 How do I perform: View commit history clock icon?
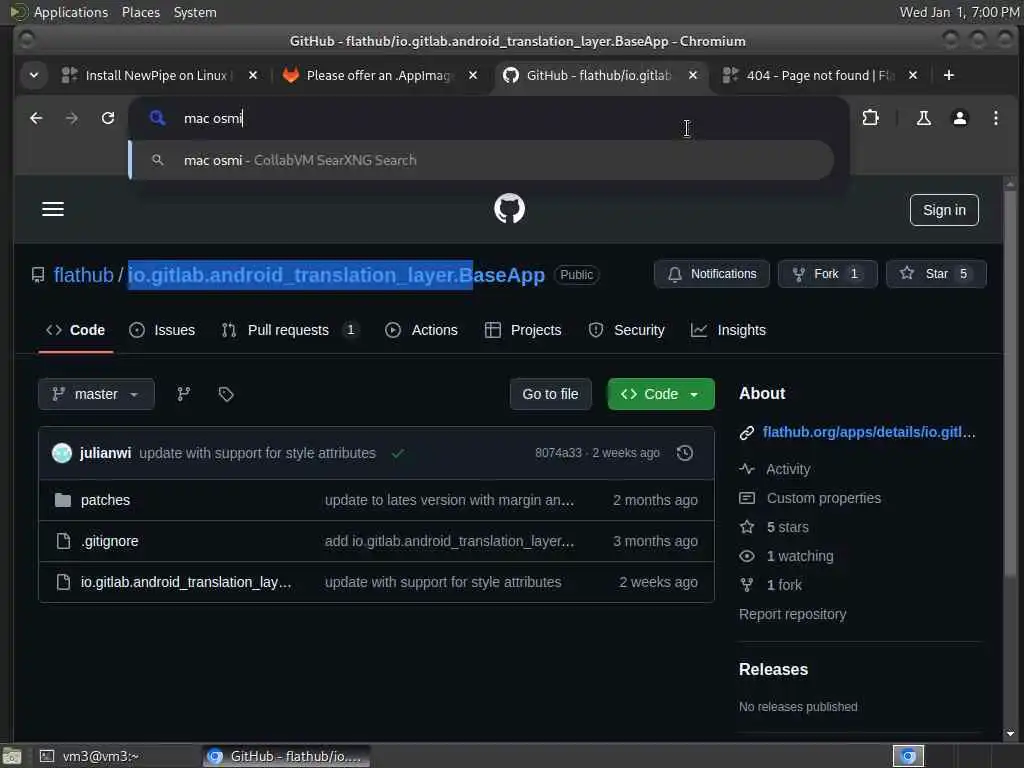click(x=684, y=453)
